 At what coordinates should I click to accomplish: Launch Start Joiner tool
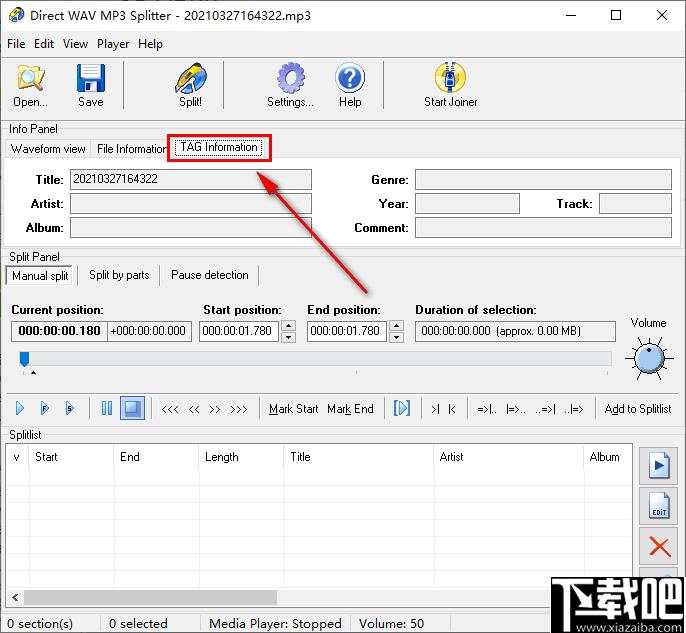pos(451,86)
